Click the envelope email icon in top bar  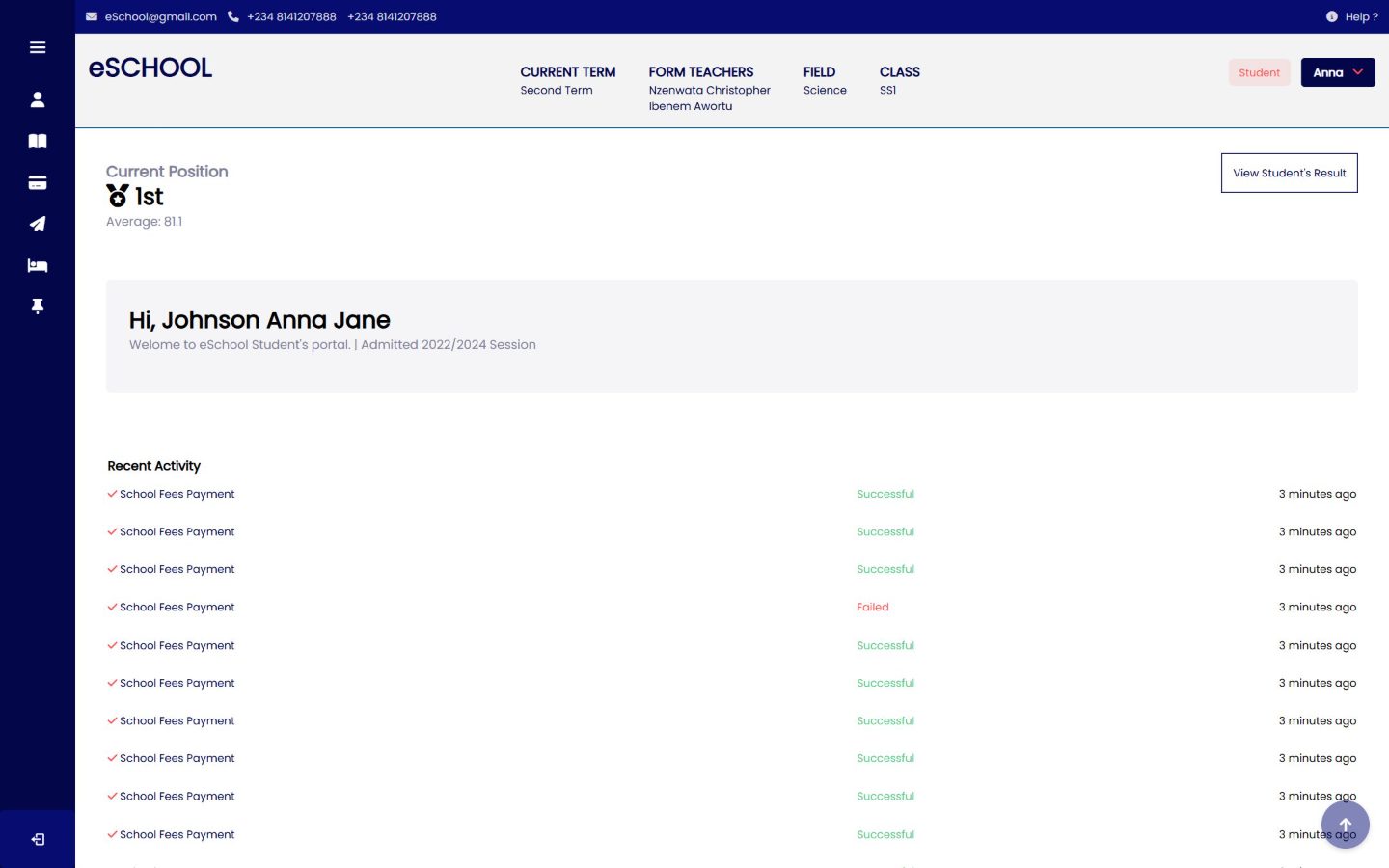coord(92,16)
